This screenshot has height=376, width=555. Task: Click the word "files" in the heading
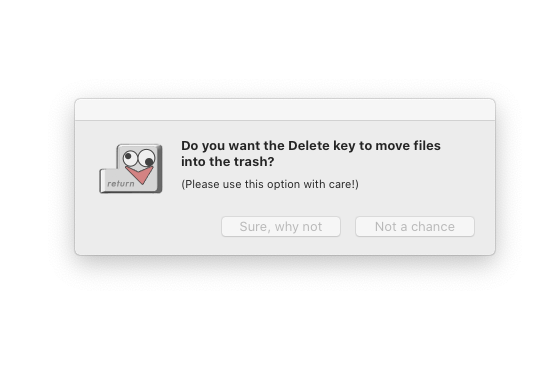[x=427, y=146]
